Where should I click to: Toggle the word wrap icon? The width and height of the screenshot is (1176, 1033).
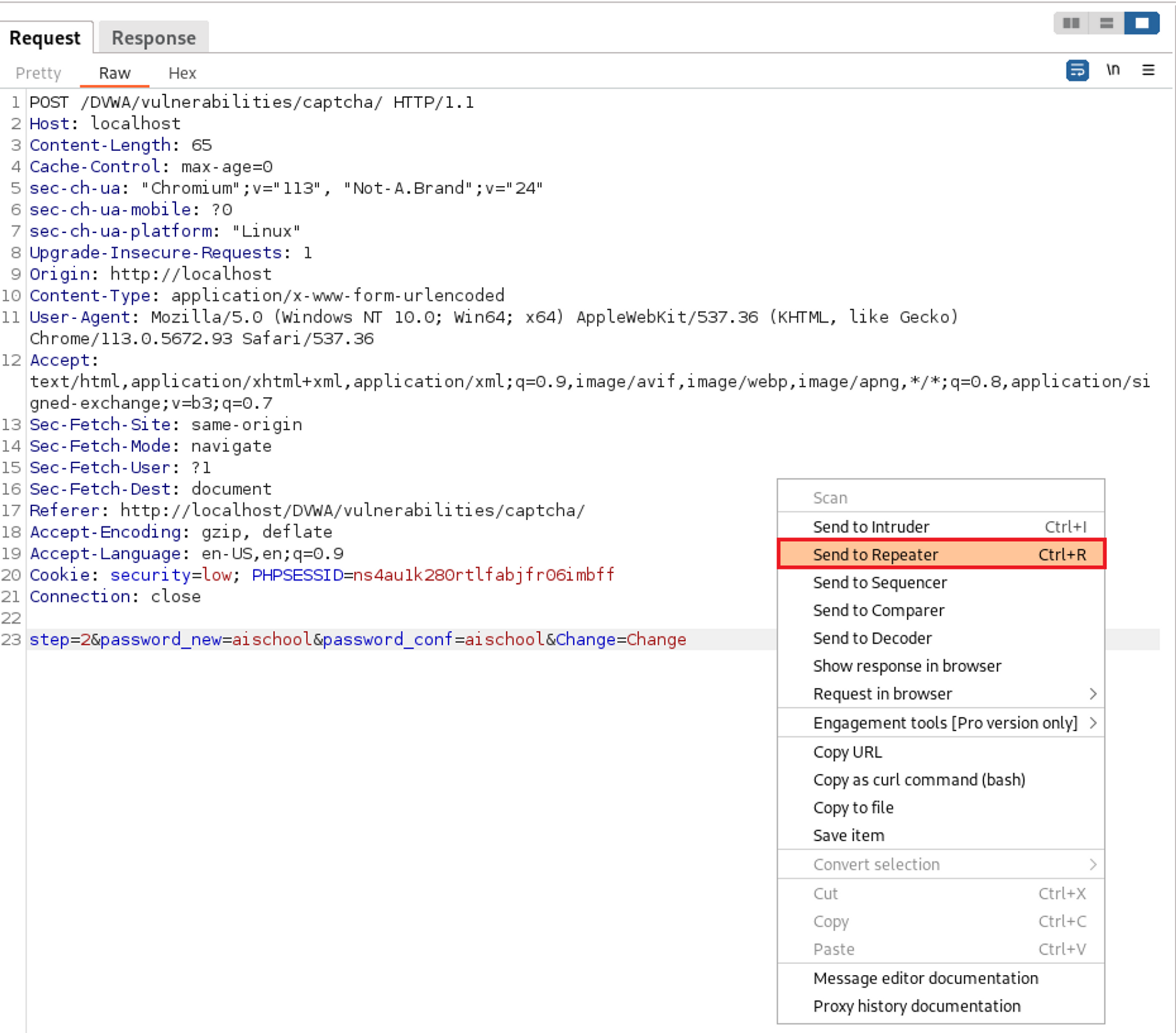coord(1077,71)
